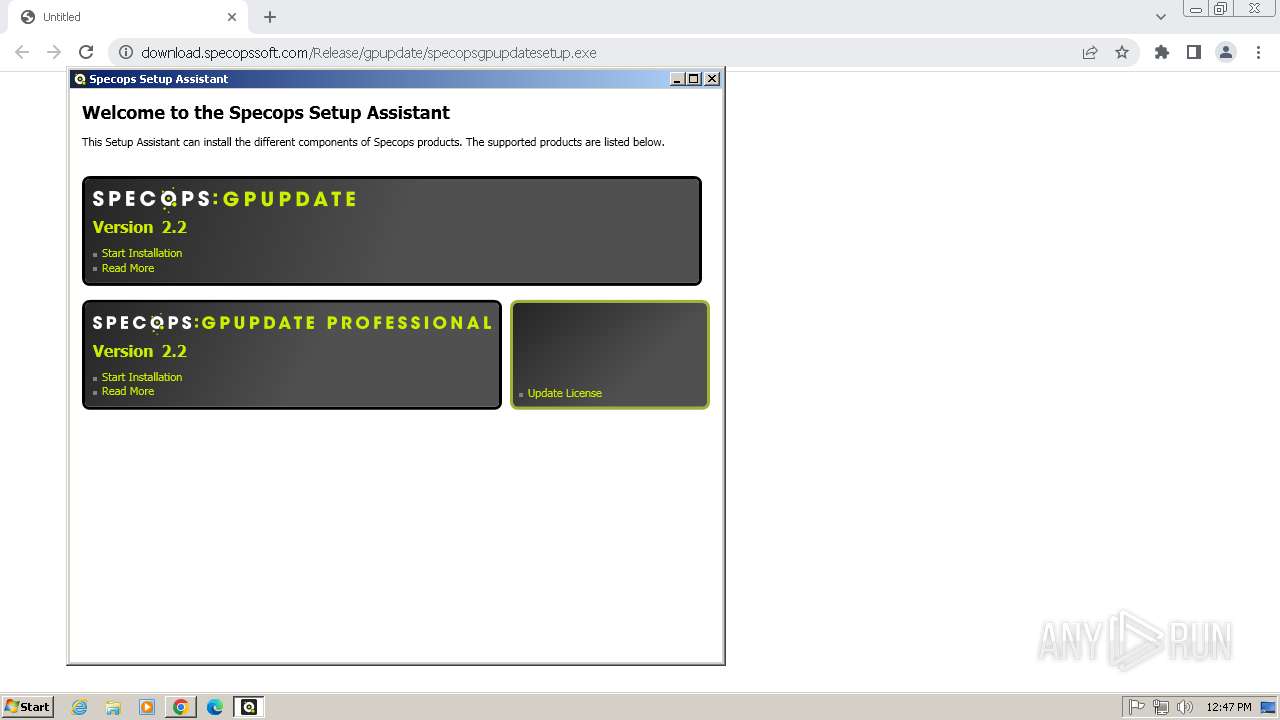
Task: Start Installation of Specops Gpupdate 2.2
Action: 142,253
